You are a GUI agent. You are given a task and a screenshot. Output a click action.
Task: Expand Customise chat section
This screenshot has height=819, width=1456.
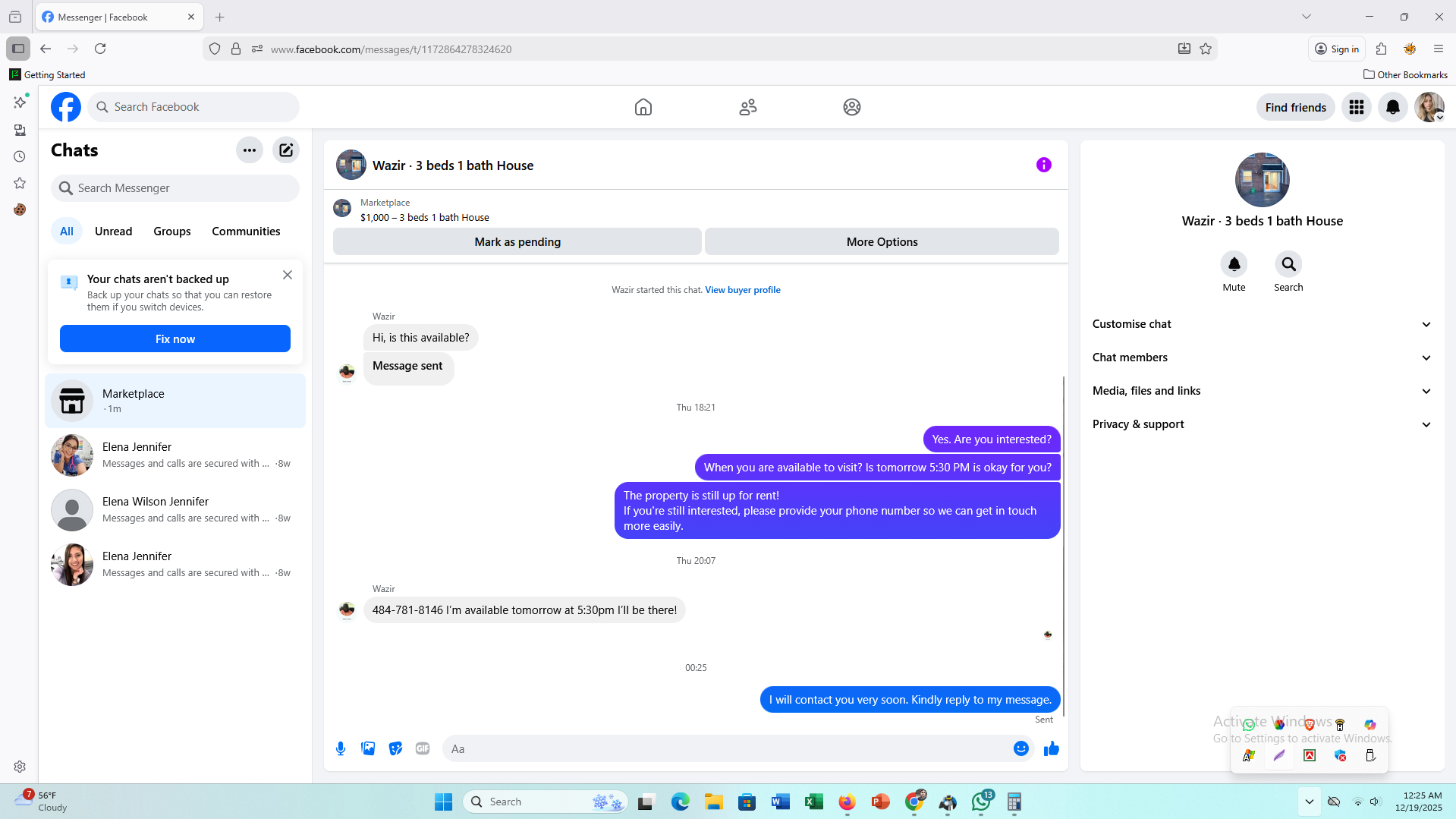pos(1263,324)
